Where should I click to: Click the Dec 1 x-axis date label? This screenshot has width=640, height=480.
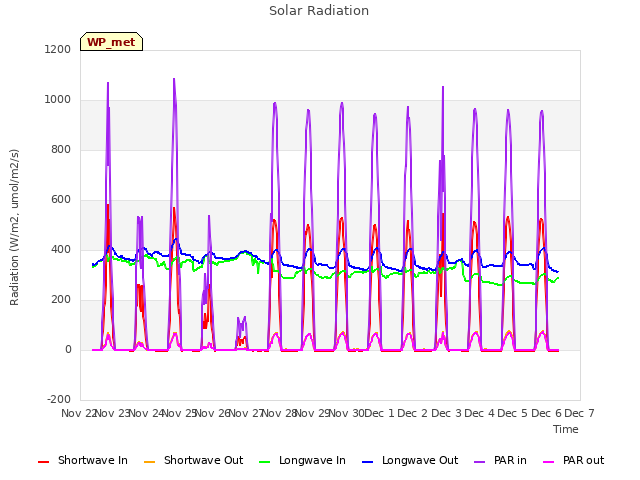[379, 413]
